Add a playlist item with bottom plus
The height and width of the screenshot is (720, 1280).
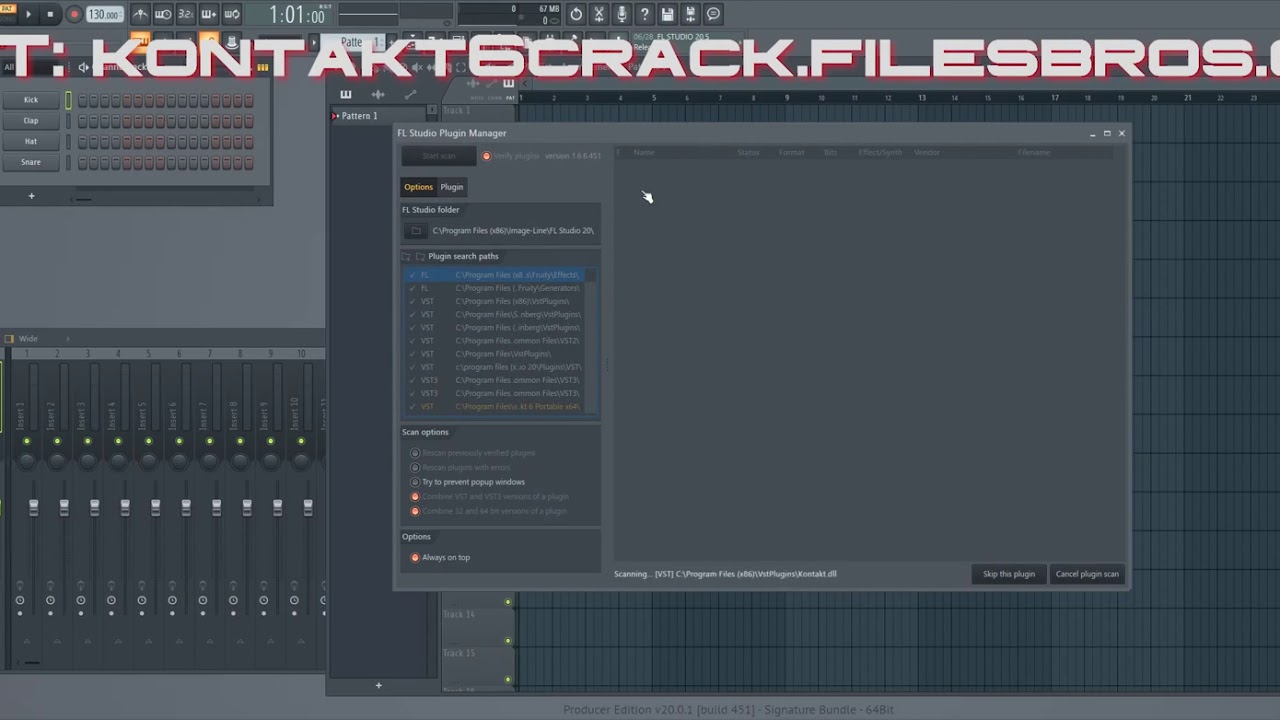(379, 685)
